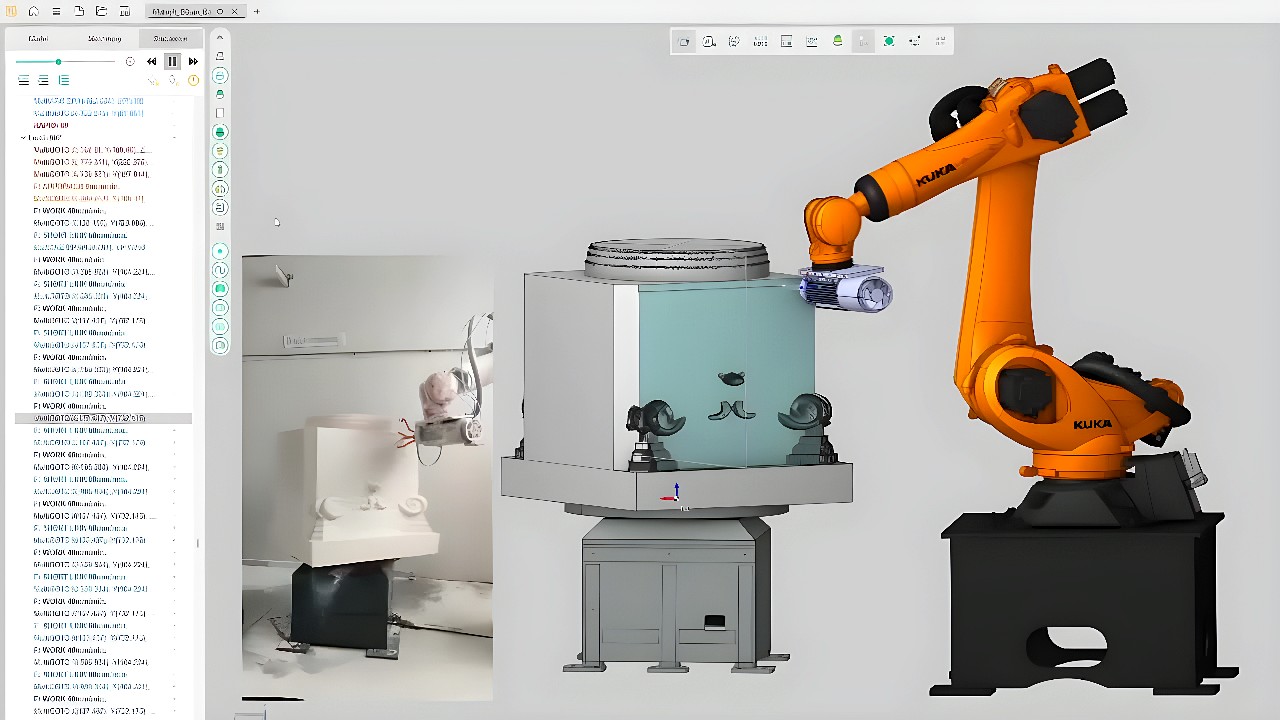Image resolution: width=1280 pixels, height=720 pixels.
Task: Switch to the Model tab
Action: coord(38,38)
